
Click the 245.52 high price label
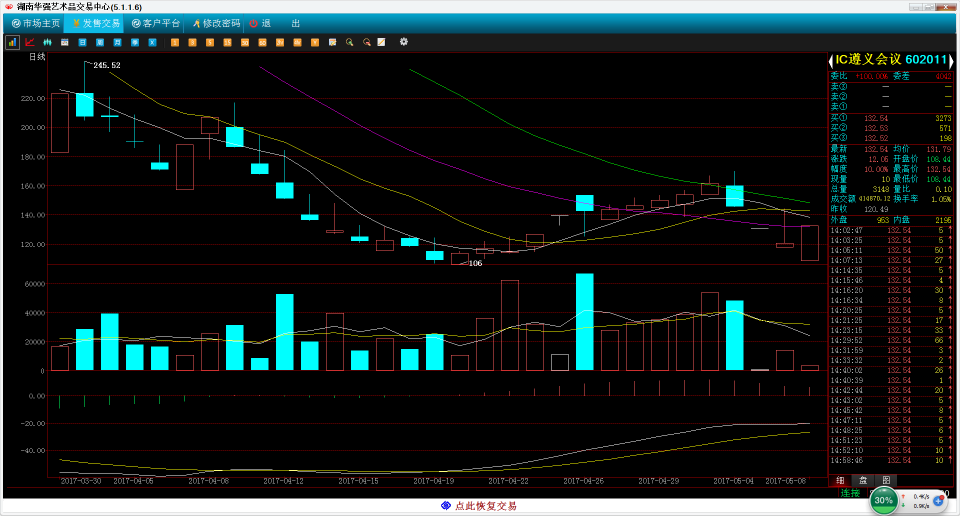point(107,65)
